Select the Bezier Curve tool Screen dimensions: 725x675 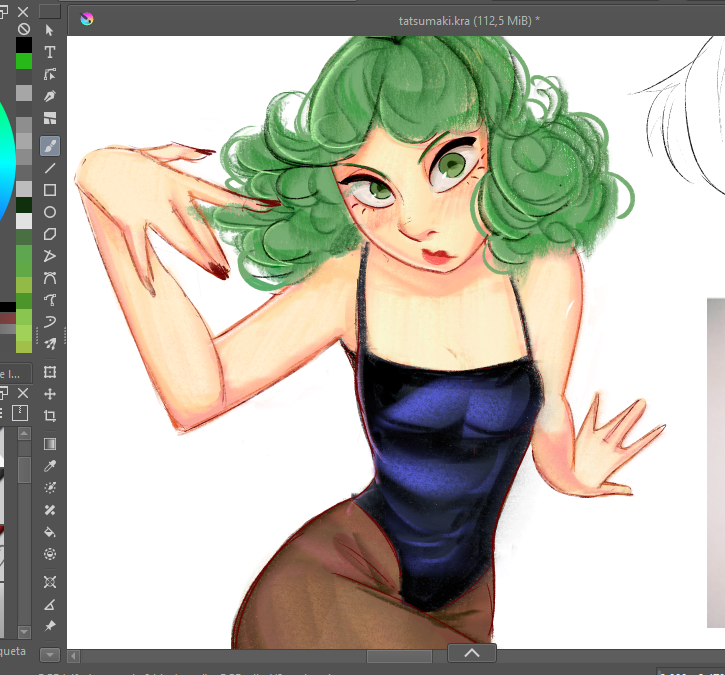(49, 278)
